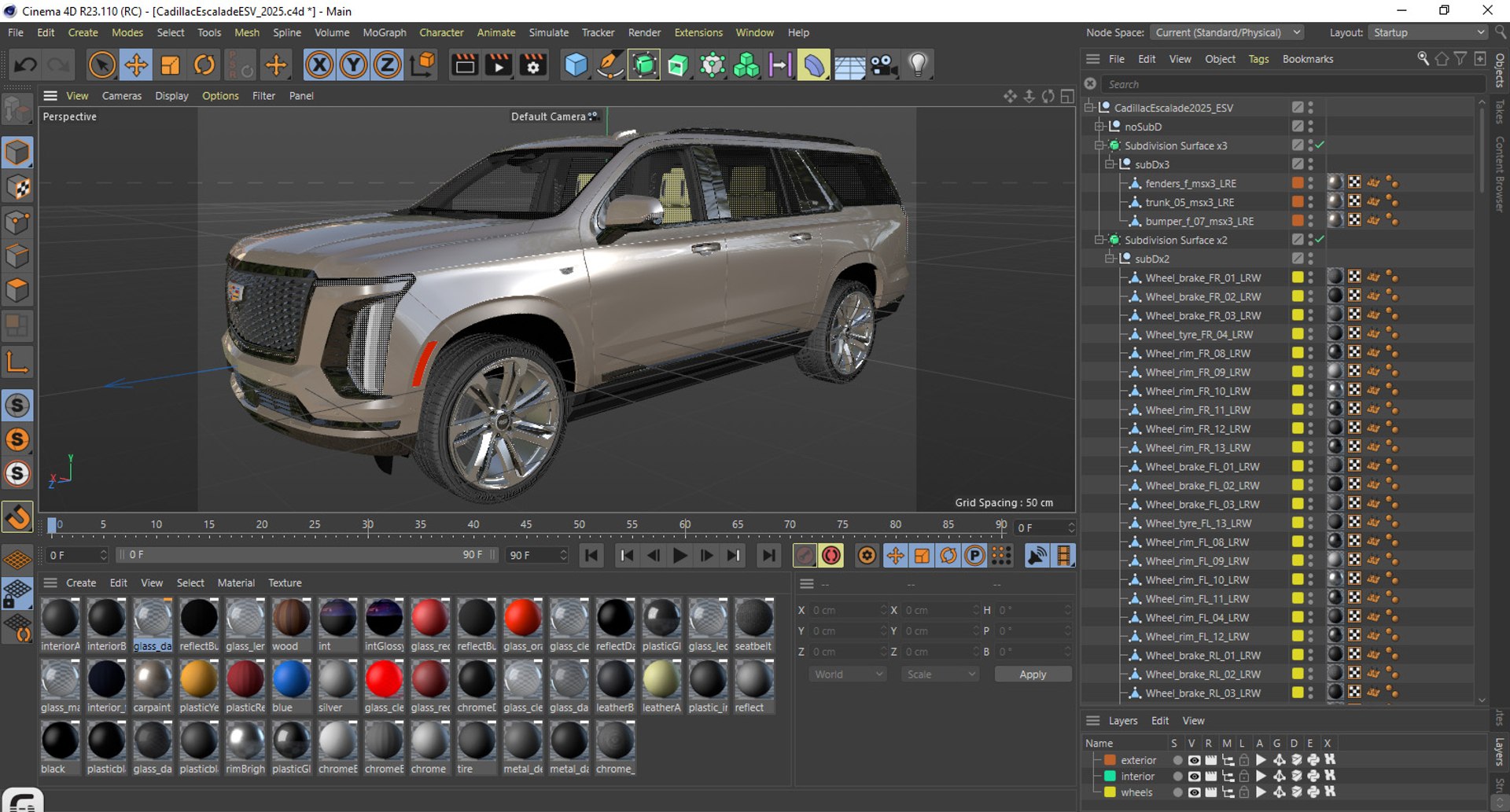Select Points mode in left sidebar

point(17,222)
